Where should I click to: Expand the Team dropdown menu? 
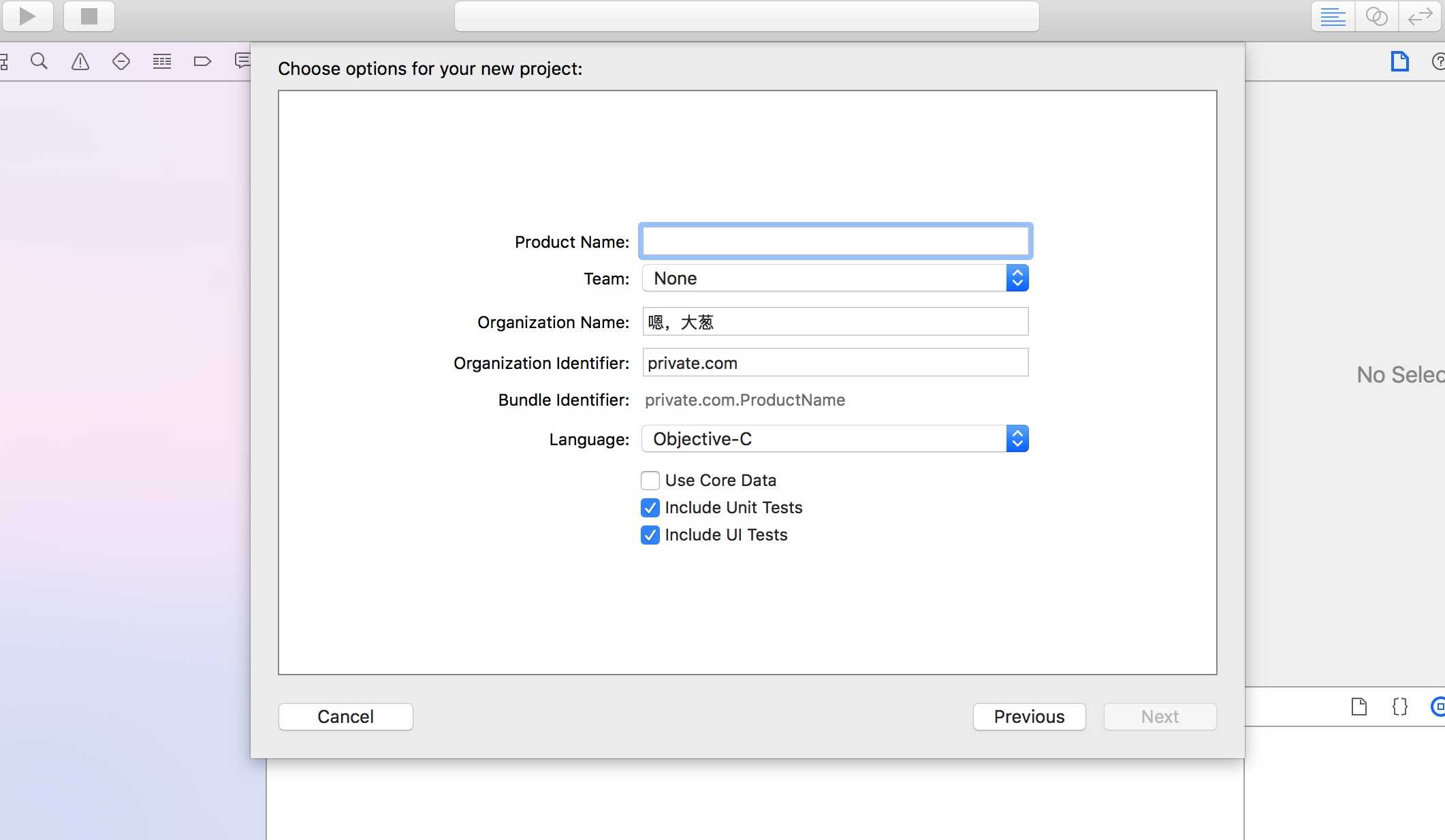[x=1018, y=278]
